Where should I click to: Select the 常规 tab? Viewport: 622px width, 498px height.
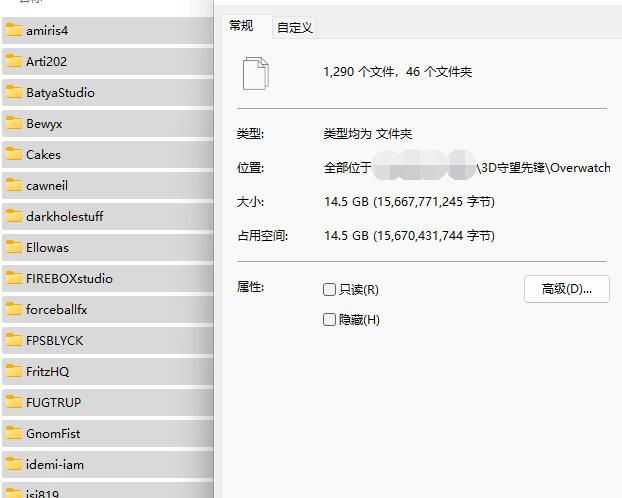tap(241, 26)
